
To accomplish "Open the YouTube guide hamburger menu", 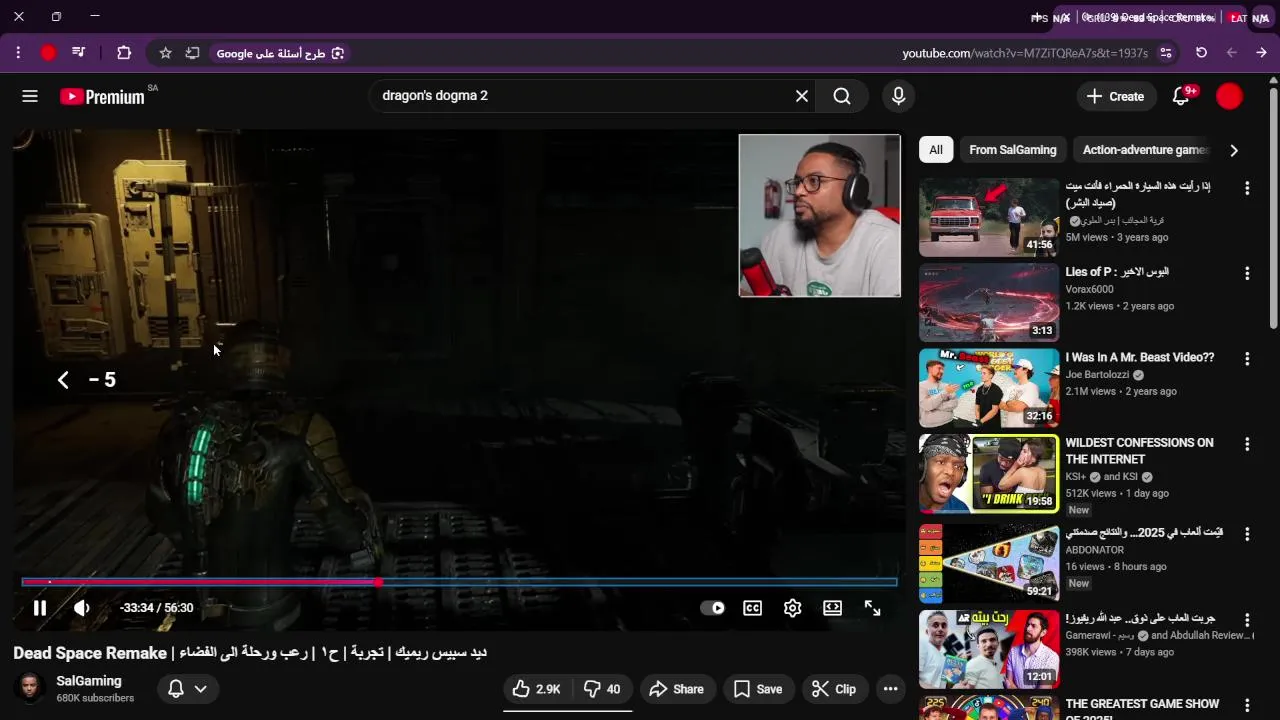I will 30,96.
